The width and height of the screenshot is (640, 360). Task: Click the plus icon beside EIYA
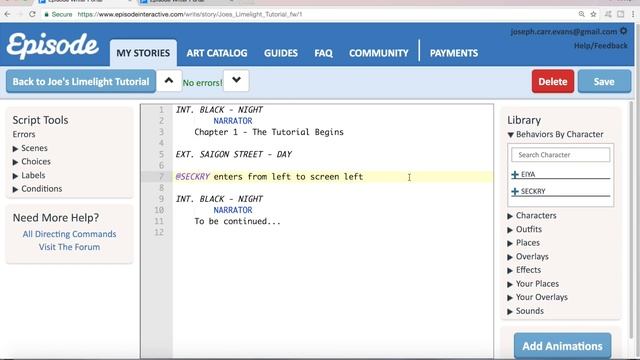[515, 174]
